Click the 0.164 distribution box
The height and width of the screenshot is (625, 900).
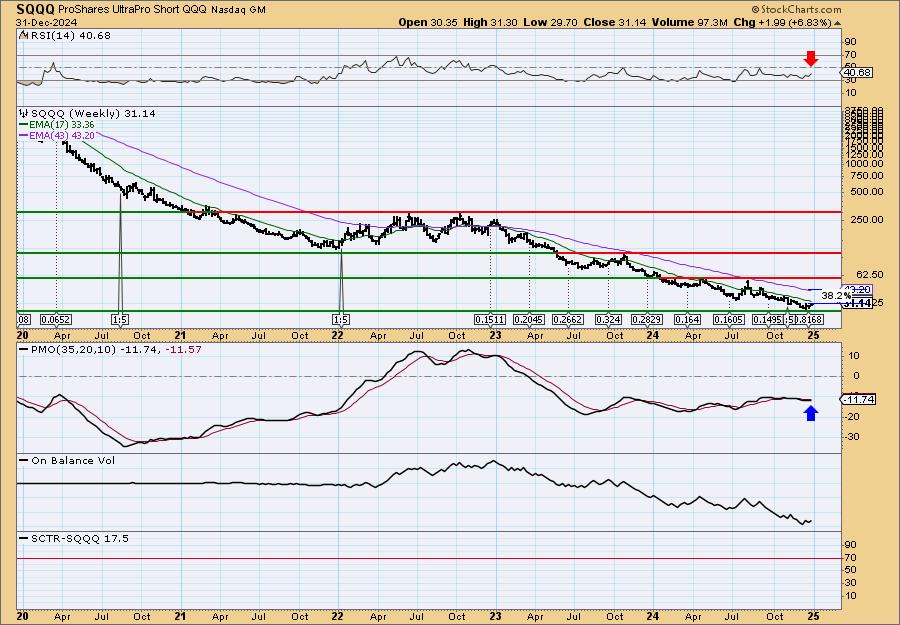click(687, 319)
